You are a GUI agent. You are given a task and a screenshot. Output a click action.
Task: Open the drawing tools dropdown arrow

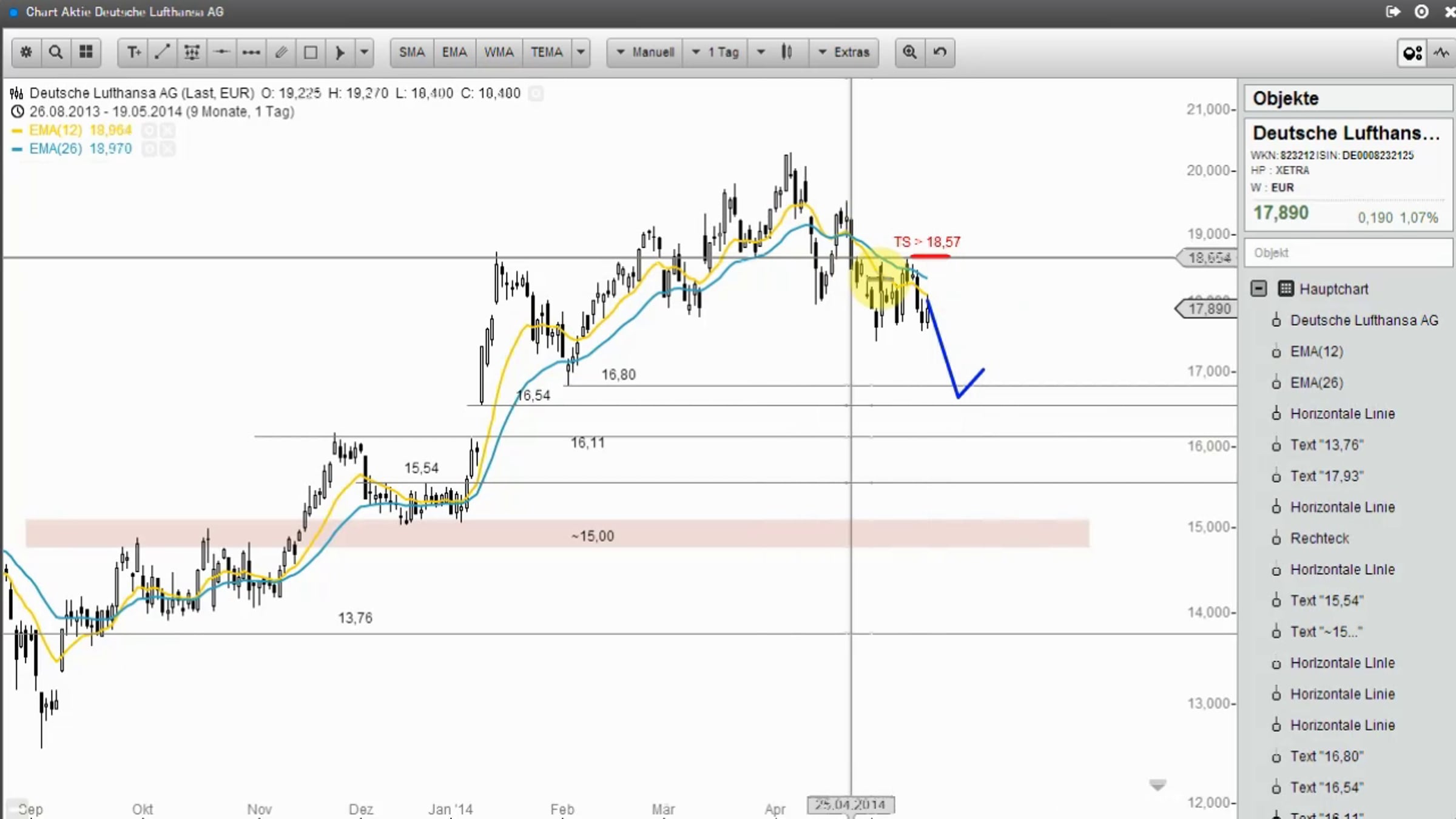[x=364, y=52]
